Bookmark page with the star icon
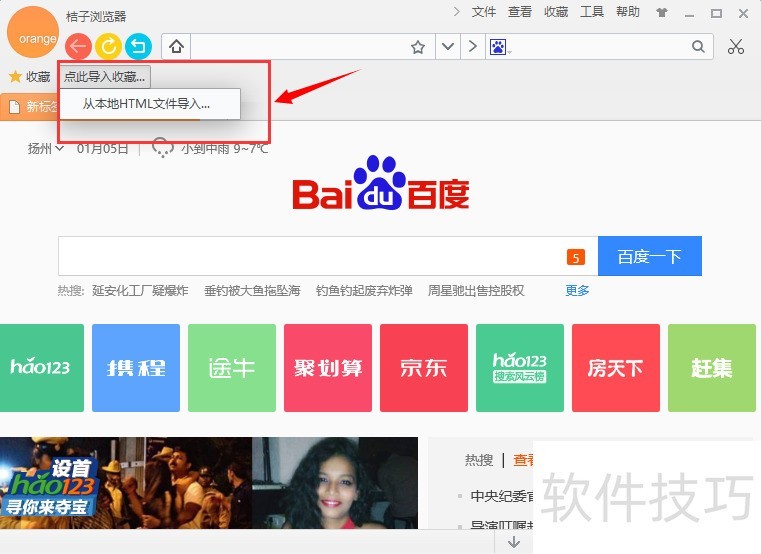 point(417,47)
